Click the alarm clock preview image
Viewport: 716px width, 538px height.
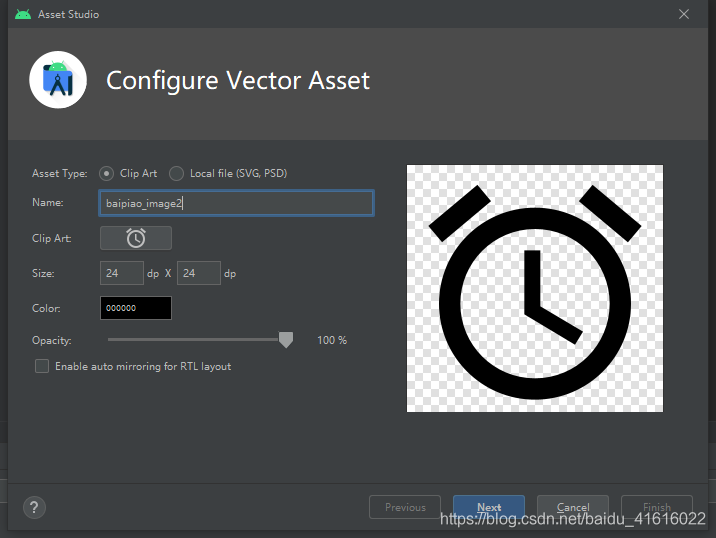point(535,288)
